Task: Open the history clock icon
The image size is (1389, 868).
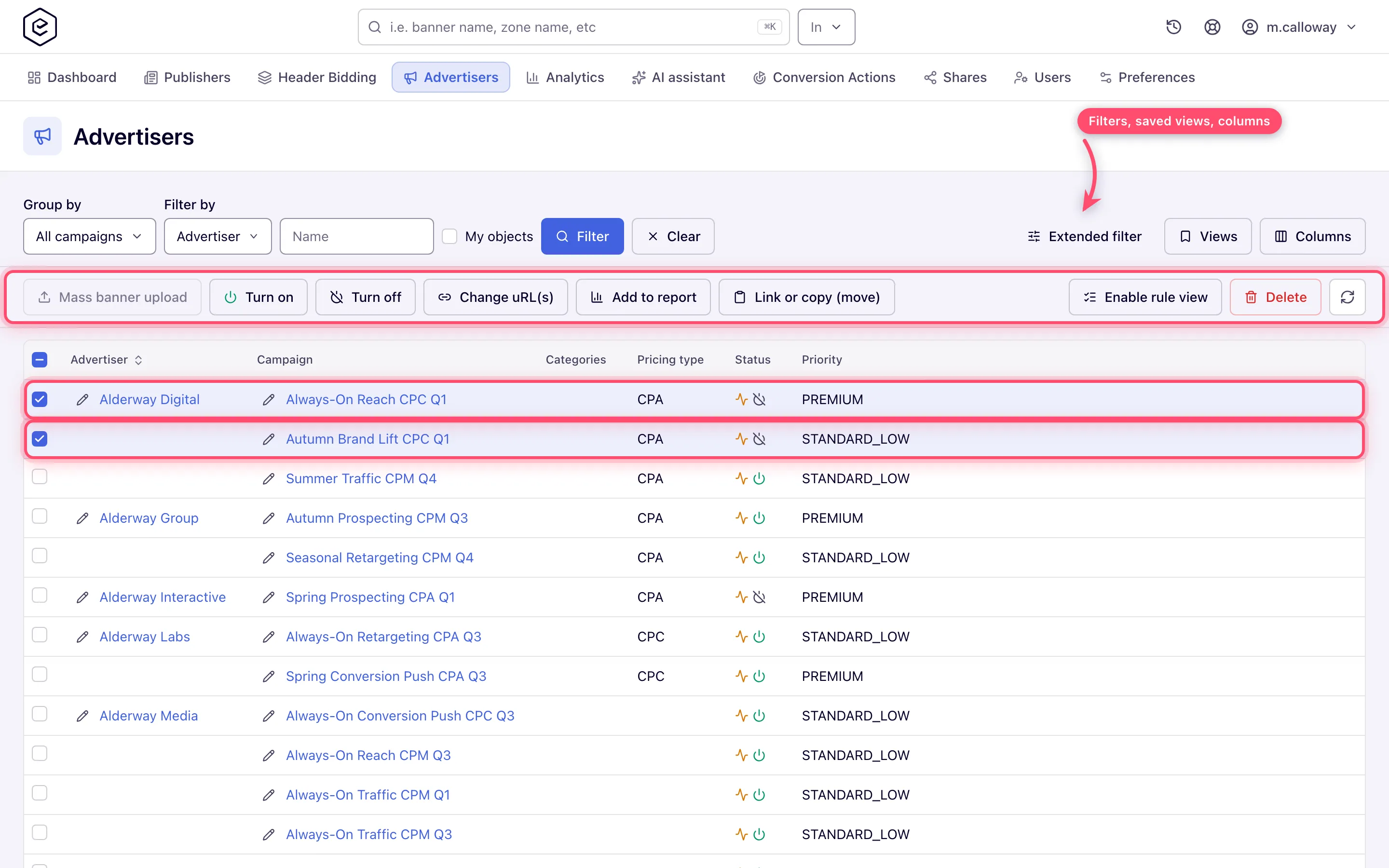Action: point(1173,27)
